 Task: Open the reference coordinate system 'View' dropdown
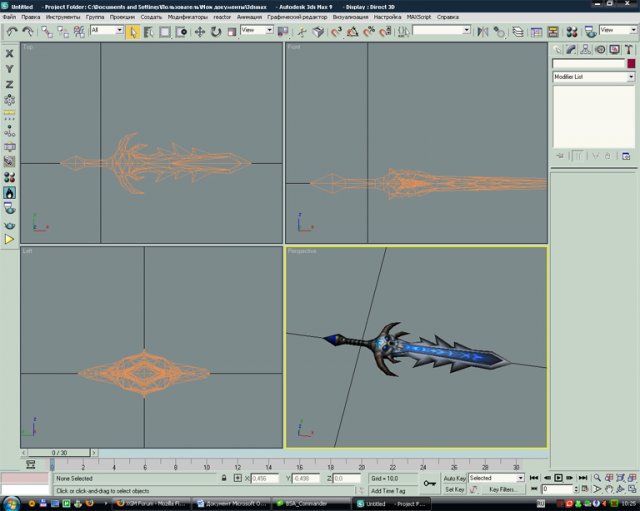pyautogui.click(x=257, y=30)
